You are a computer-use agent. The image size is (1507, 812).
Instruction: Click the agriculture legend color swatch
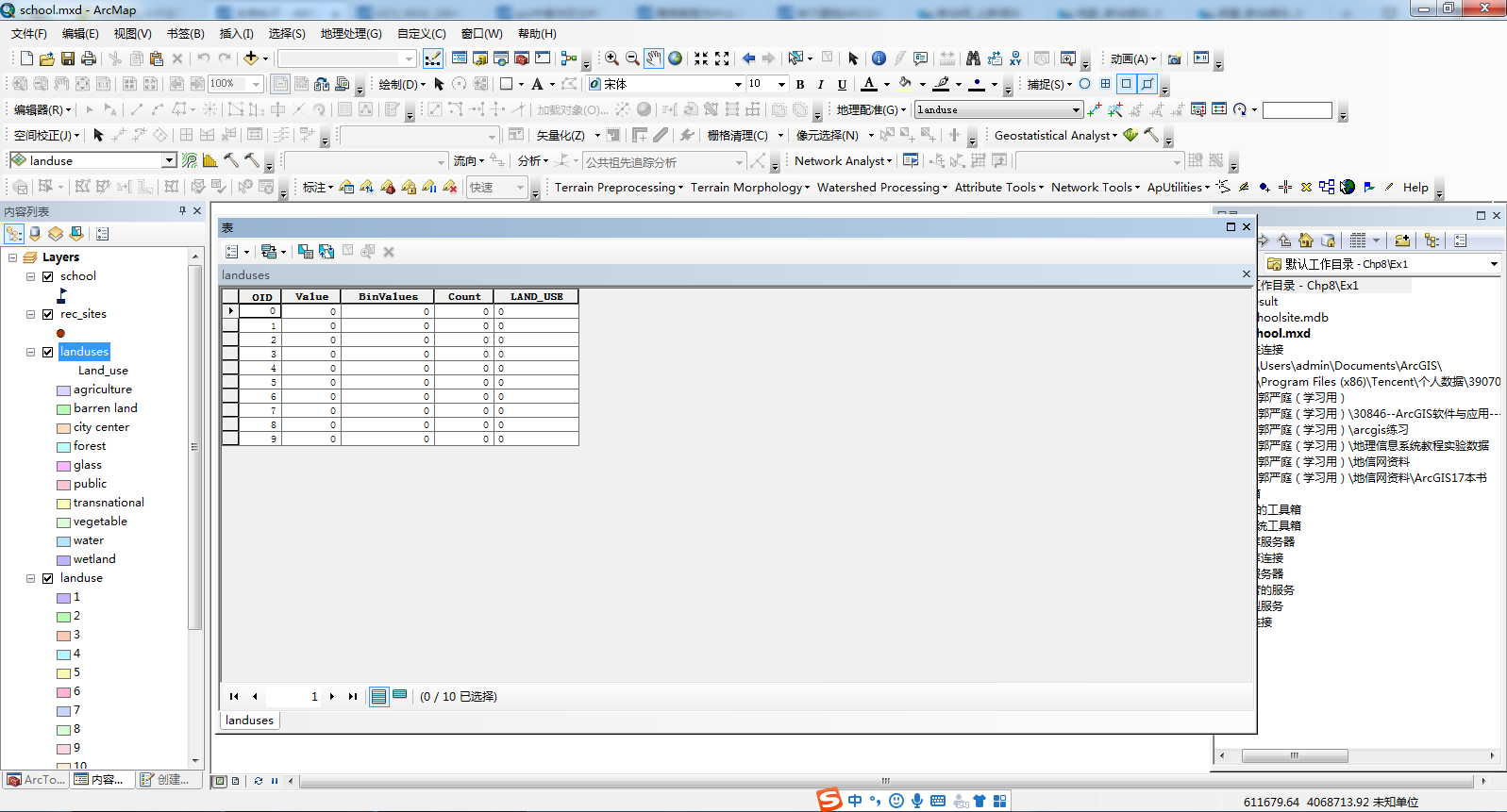tap(63, 390)
